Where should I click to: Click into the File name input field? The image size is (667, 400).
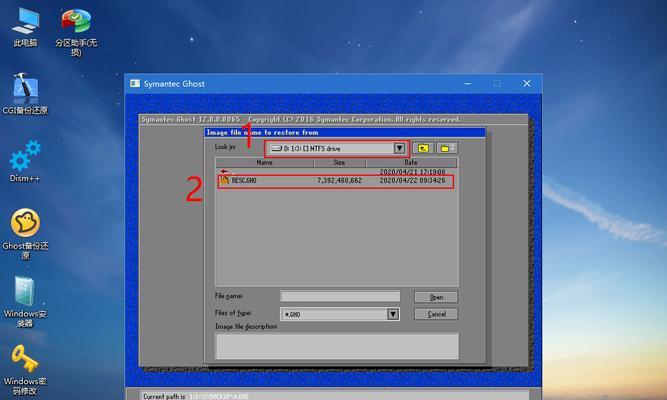[x=340, y=297]
